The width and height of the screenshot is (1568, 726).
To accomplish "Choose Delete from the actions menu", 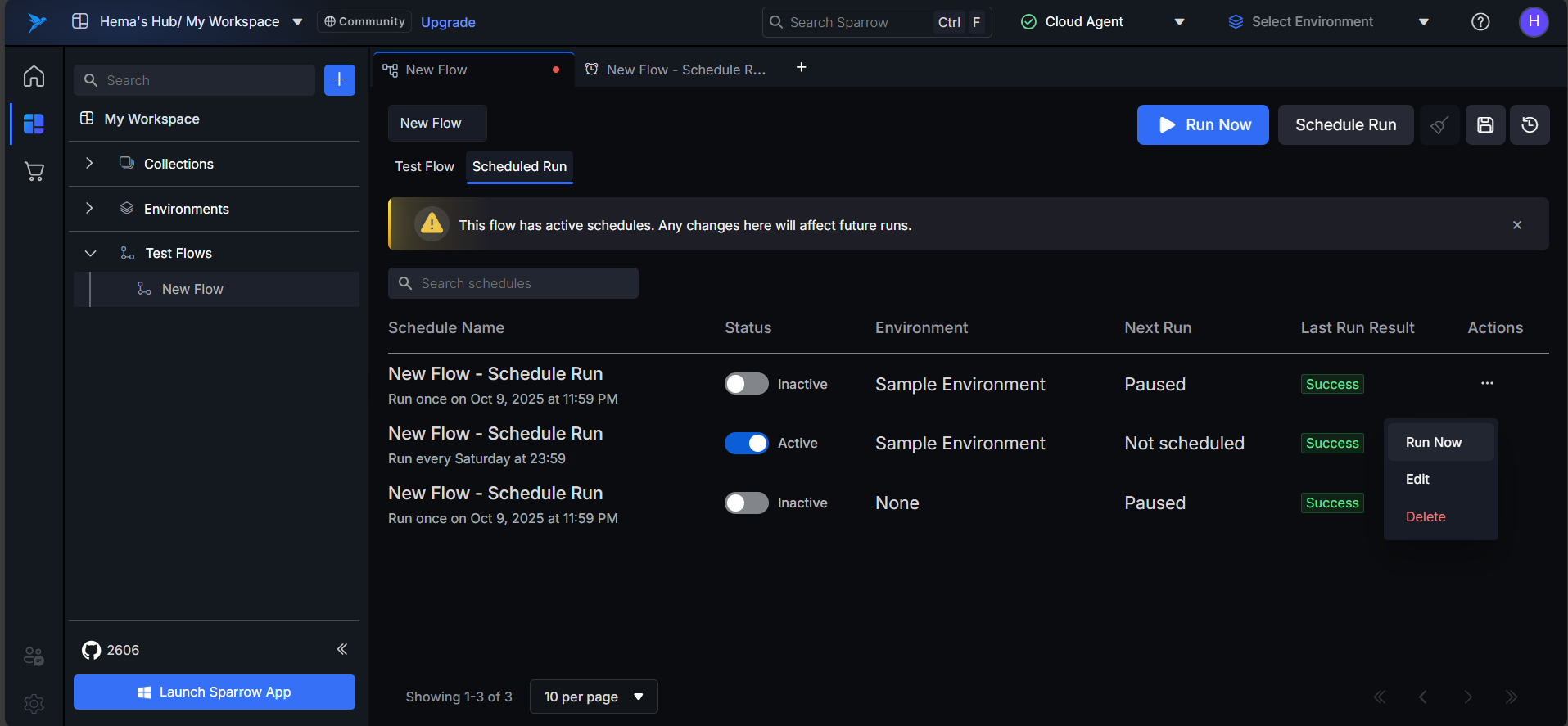I will [1426, 516].
